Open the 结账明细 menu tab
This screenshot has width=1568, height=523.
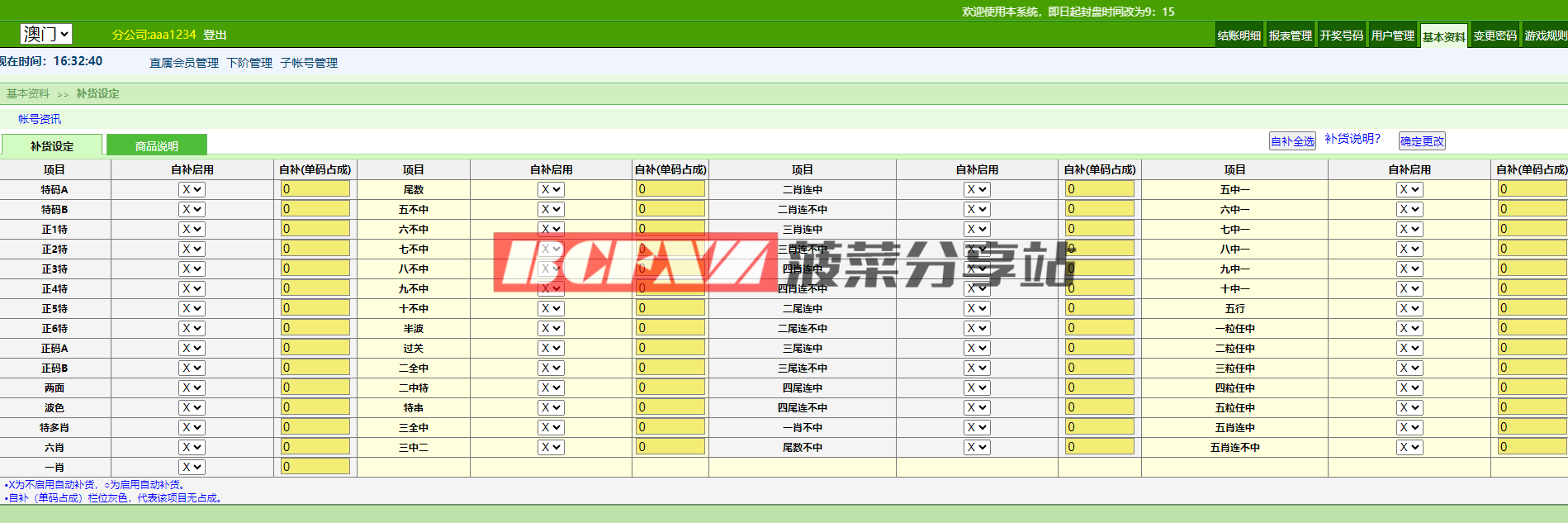[1239, 36]
